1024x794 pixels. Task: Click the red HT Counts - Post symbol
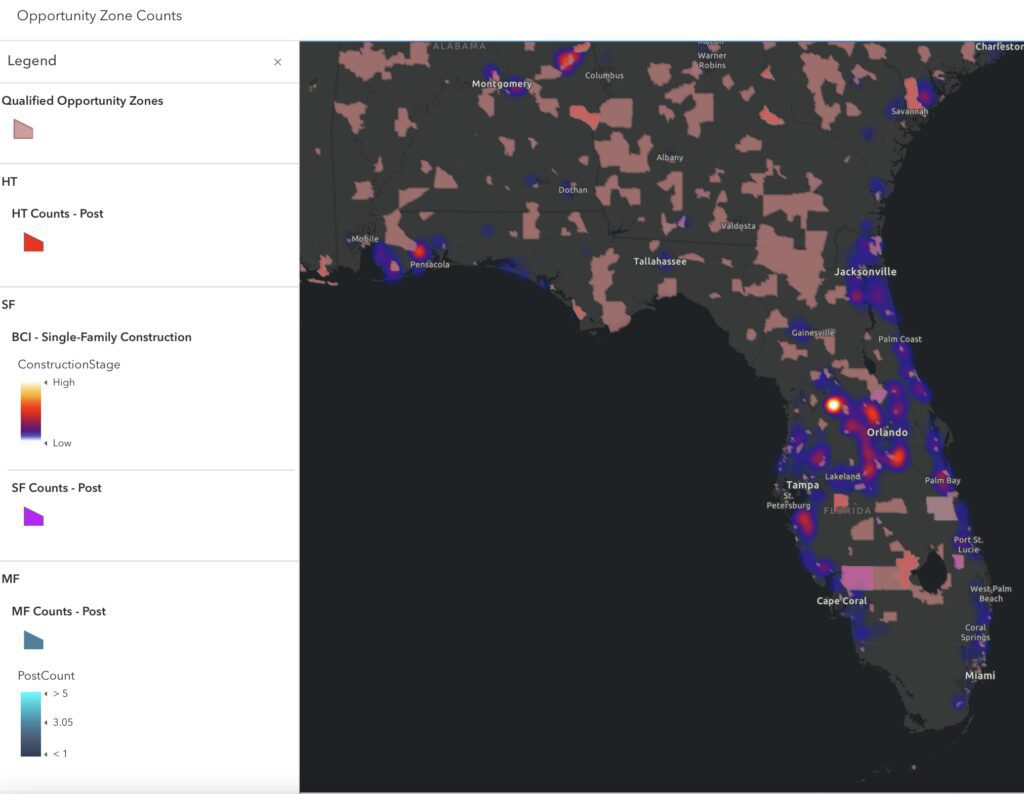pos(33,242)
